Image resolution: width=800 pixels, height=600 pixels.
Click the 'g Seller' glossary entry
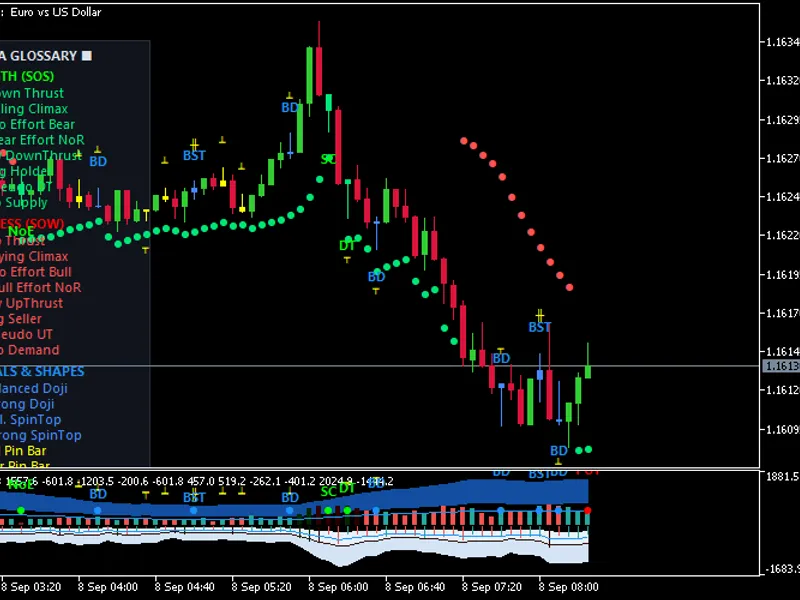tap(21, 319)
